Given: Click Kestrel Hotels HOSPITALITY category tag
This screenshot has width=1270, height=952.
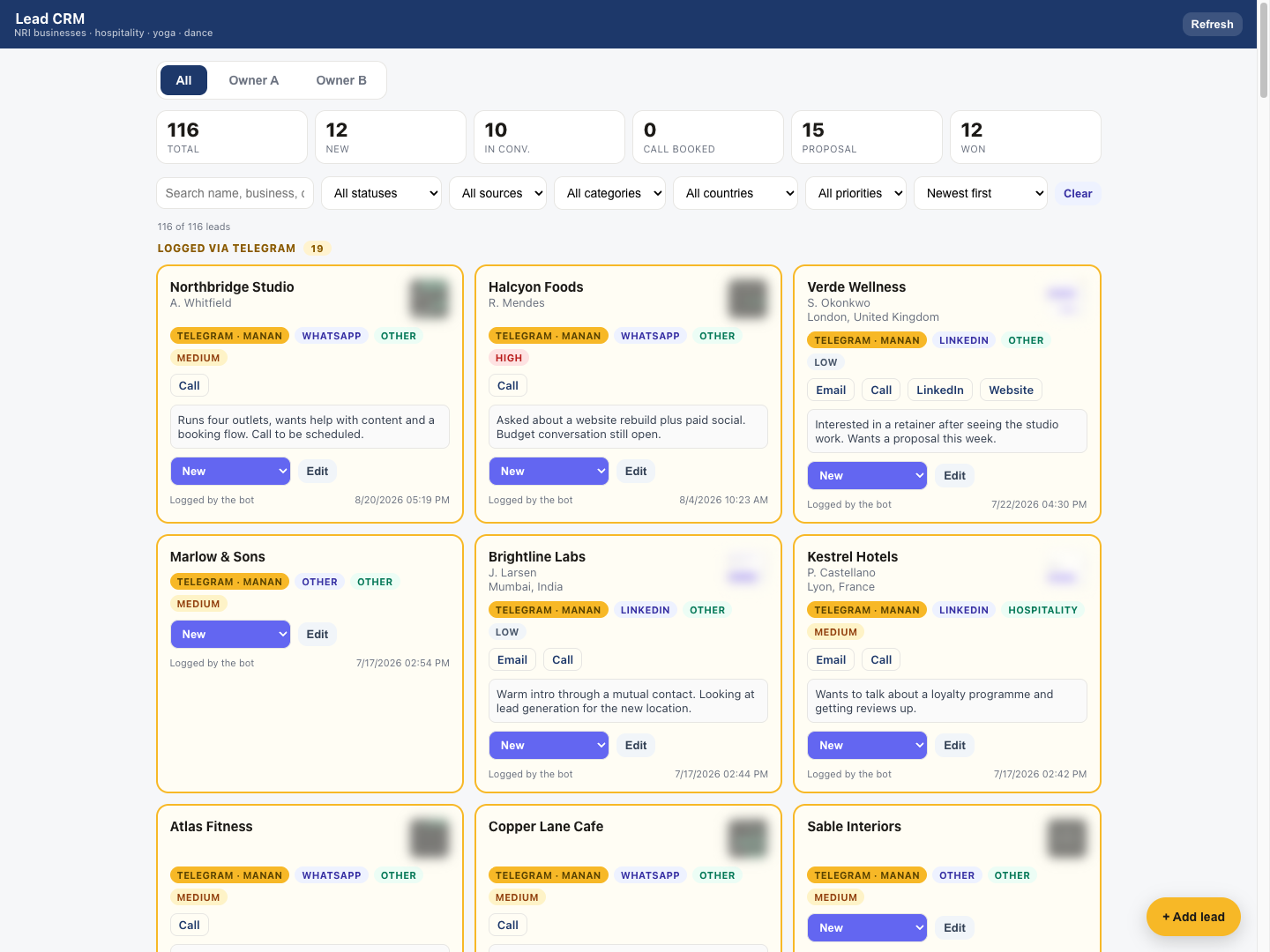Looking at the screenshot, I should click(x=1043, y=610).
